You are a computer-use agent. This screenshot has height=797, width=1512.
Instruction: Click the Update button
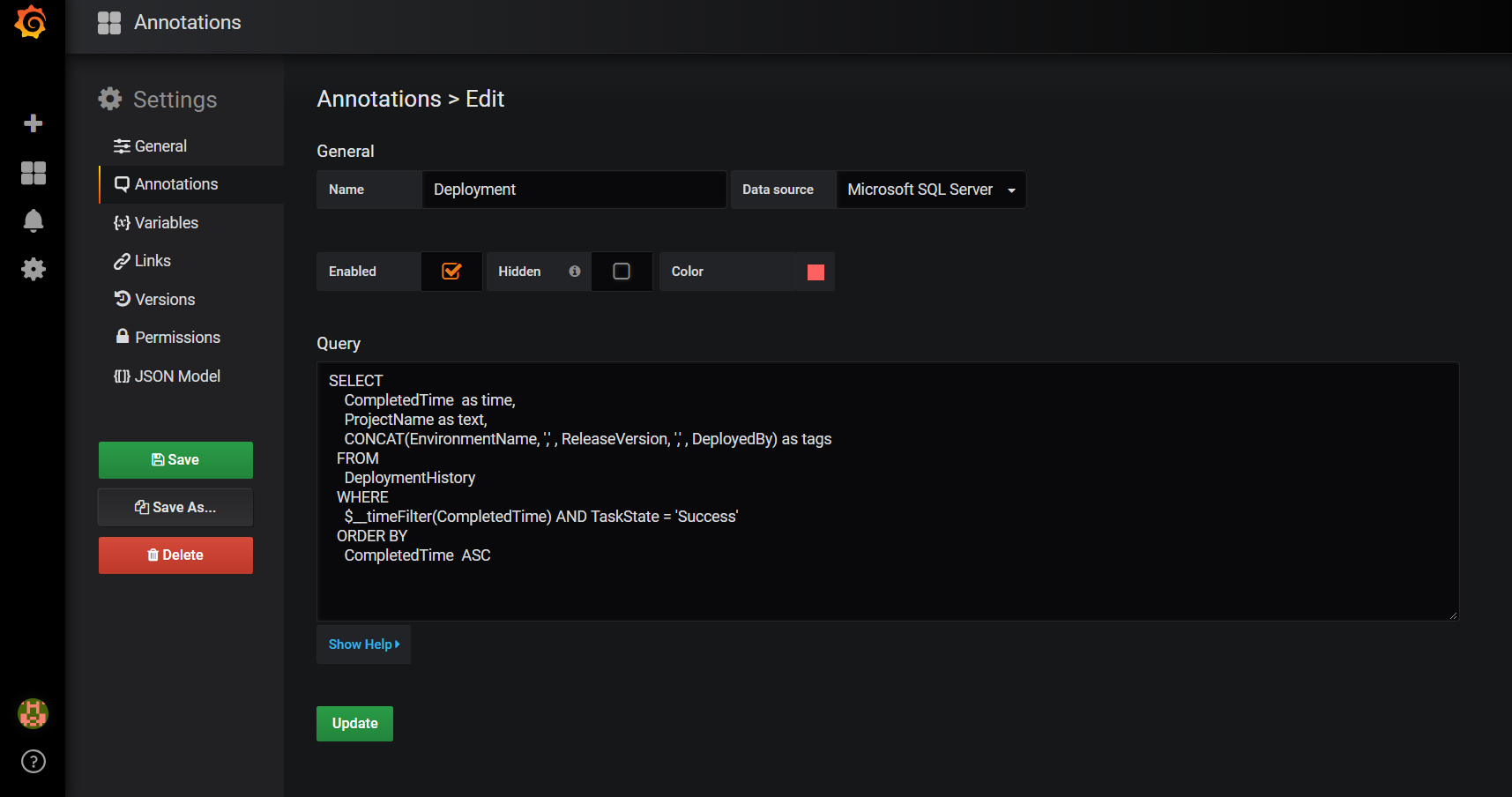pyautogui.click(x=354, y=723)
